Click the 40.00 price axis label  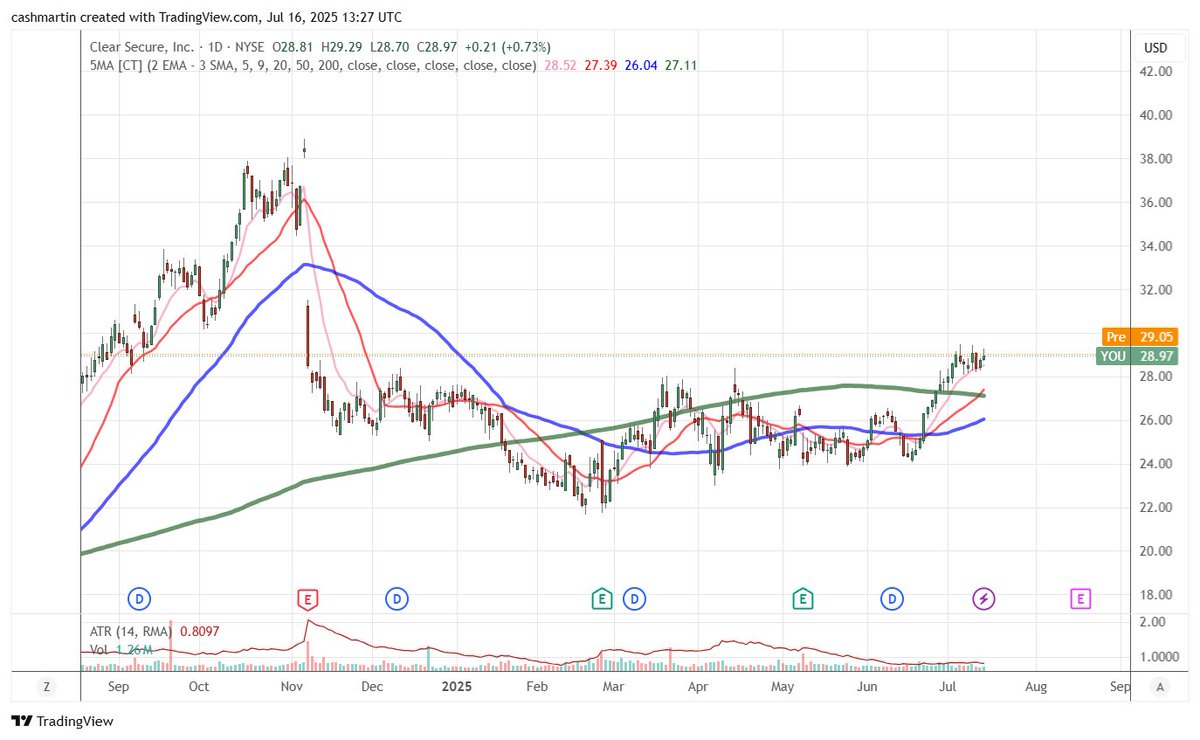pos(1158,115)
